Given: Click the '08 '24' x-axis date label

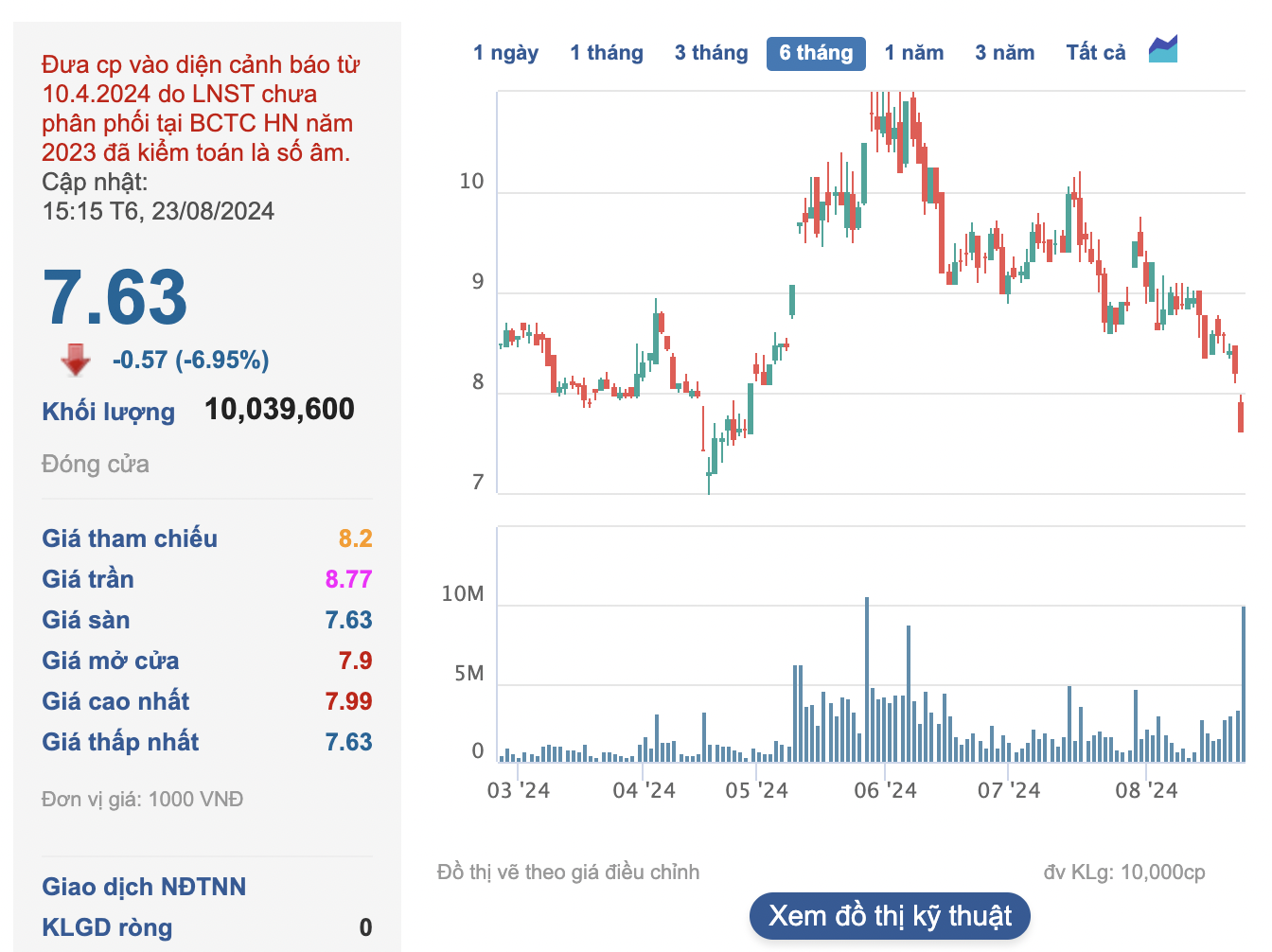Looking at the screenshot, I should (1146, 790).
